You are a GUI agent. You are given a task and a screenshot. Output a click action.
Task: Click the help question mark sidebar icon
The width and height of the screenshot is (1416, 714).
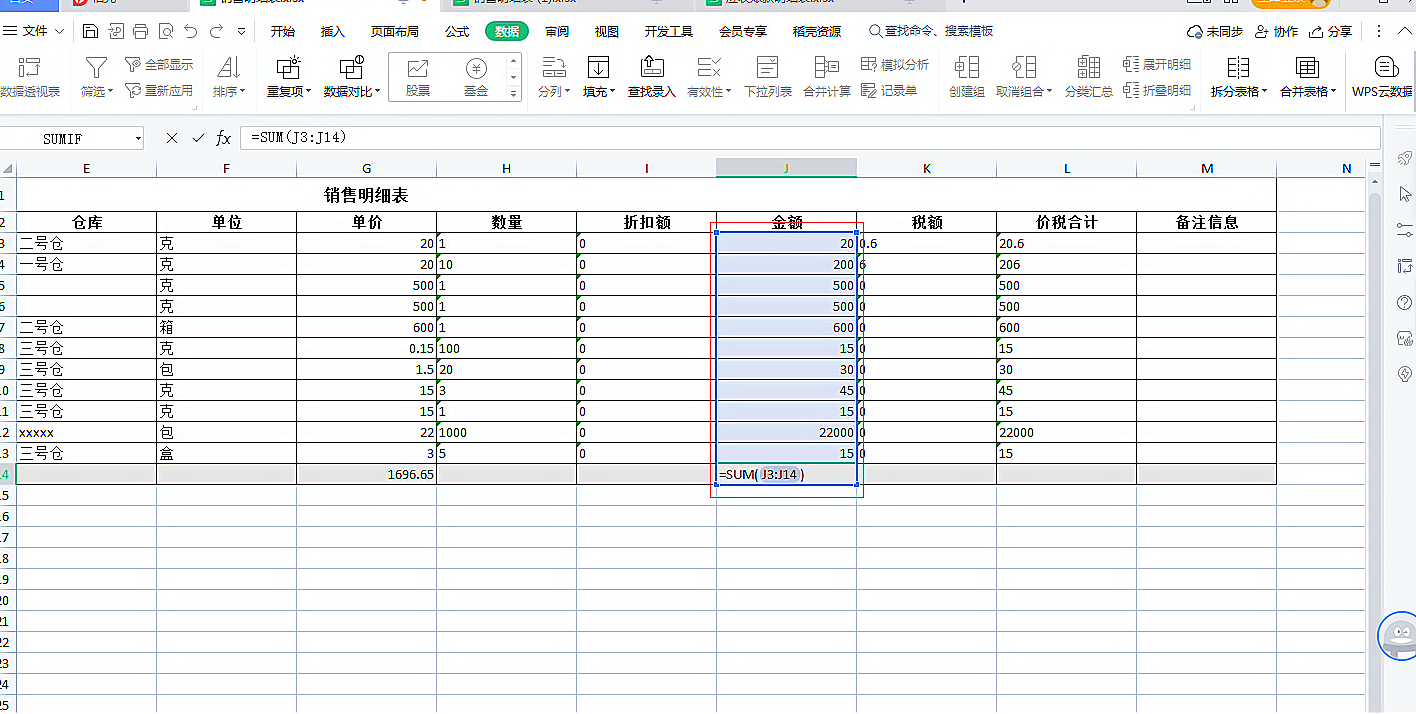point(1404,303)
